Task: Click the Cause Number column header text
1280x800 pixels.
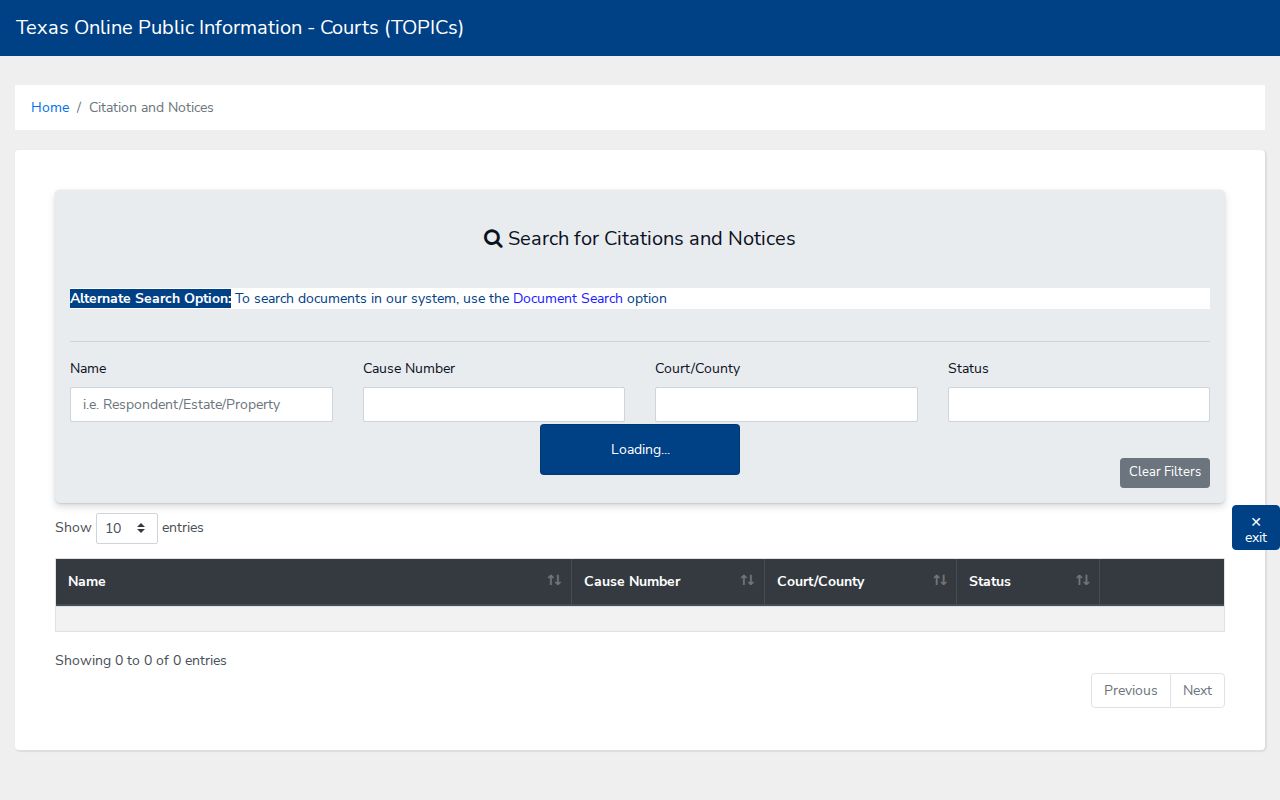Action: coord(632,581)
